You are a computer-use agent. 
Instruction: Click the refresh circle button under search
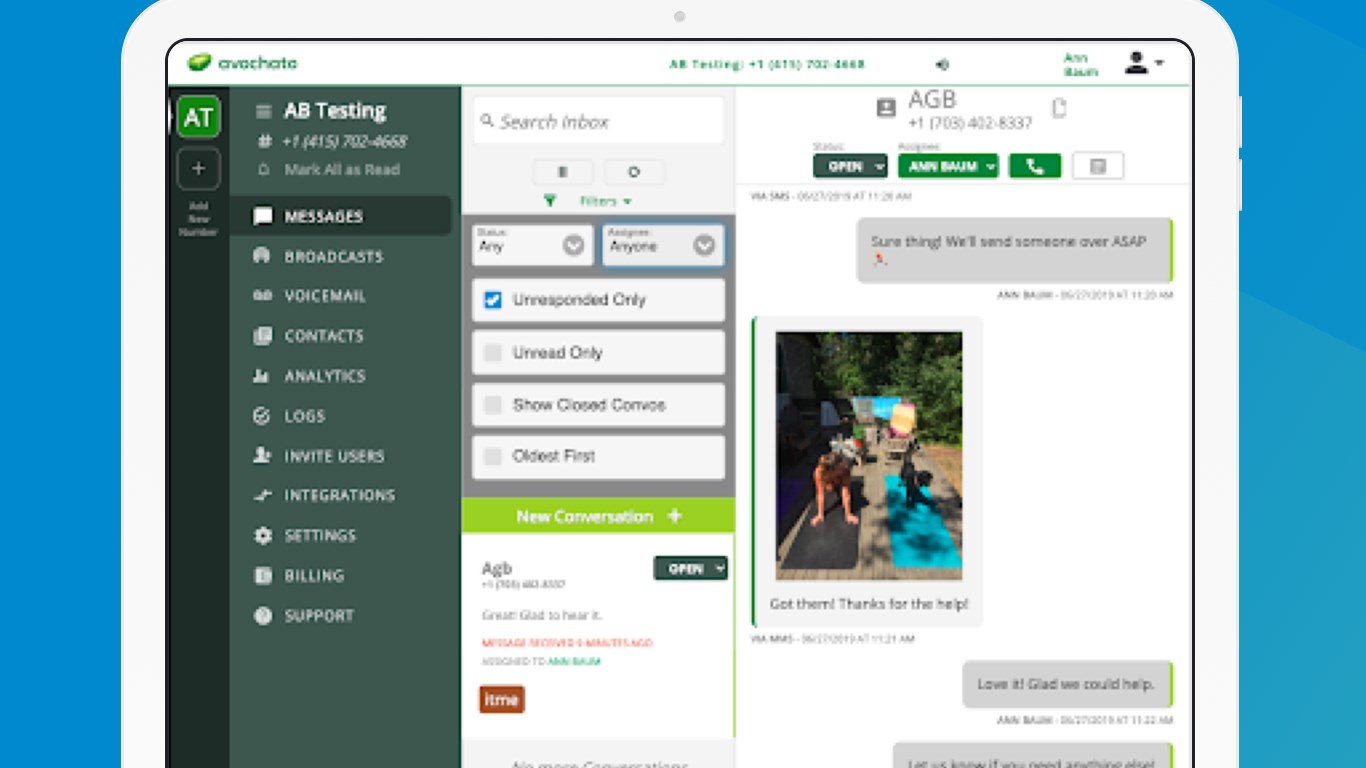(634, 172)
